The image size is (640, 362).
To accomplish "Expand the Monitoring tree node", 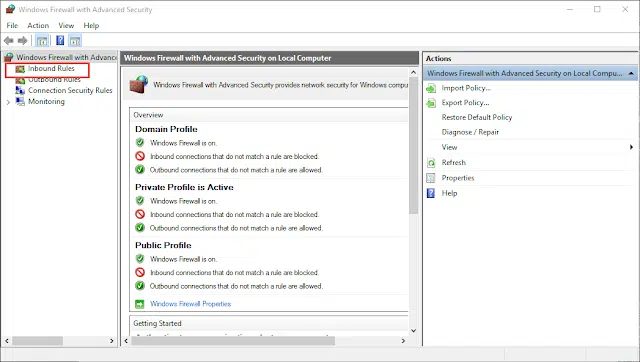I will (x=8, y=102).
